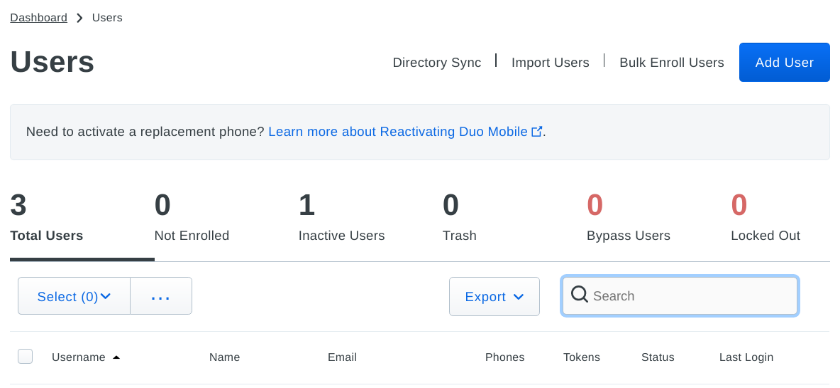The width and height of the screenshot is (840, 388).
Task: Go to Bulk Enroll Users
Action: click(671, 63)
